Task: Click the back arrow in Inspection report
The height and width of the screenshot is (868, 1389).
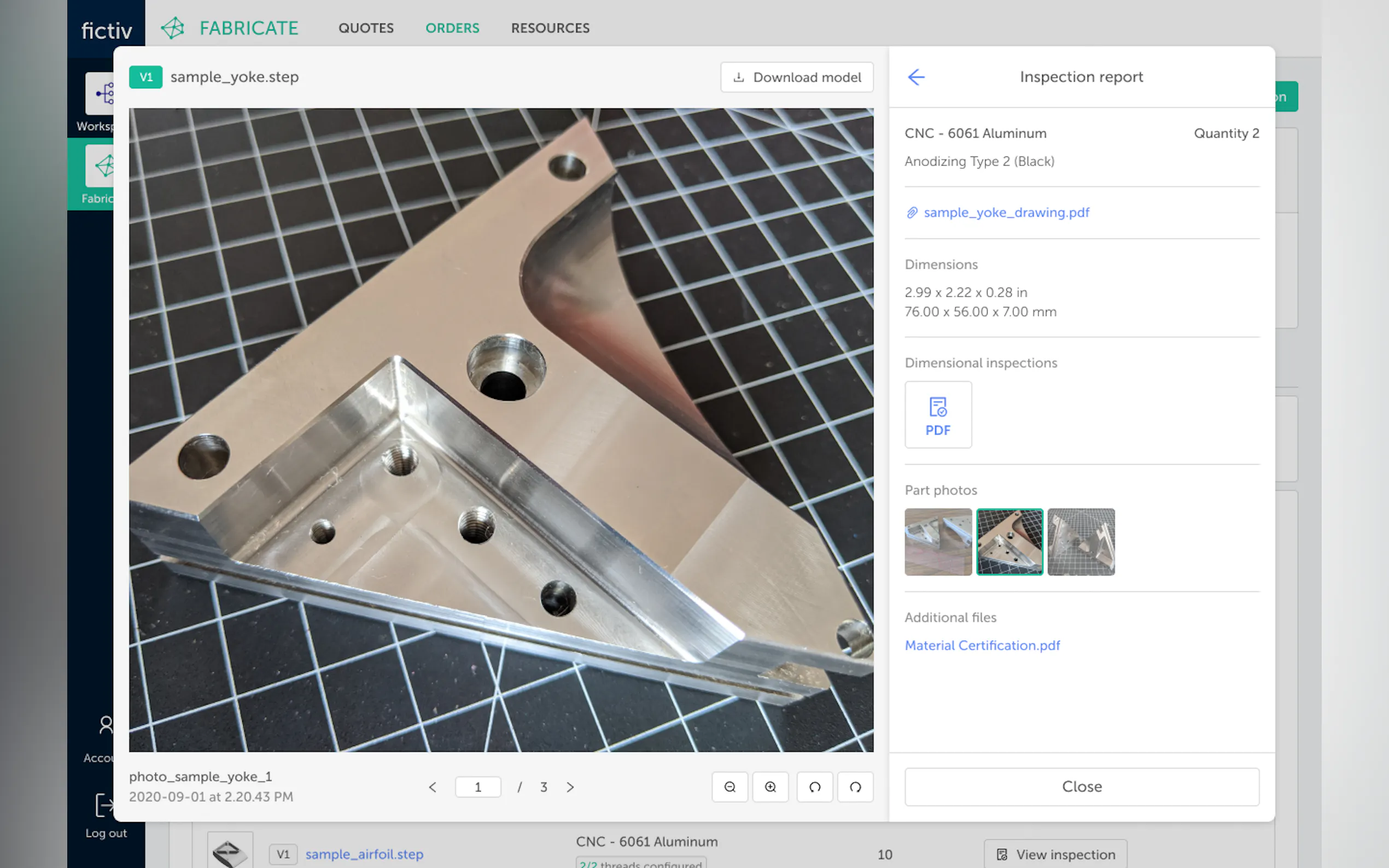Action: point(916,77)
